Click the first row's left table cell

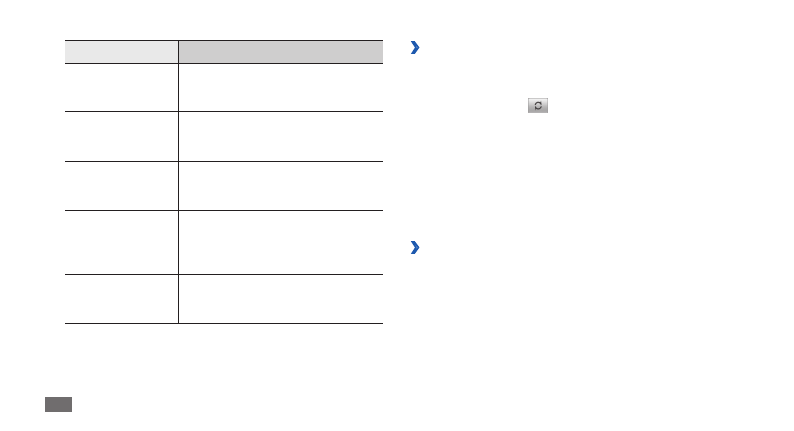[x=121, y=87]
